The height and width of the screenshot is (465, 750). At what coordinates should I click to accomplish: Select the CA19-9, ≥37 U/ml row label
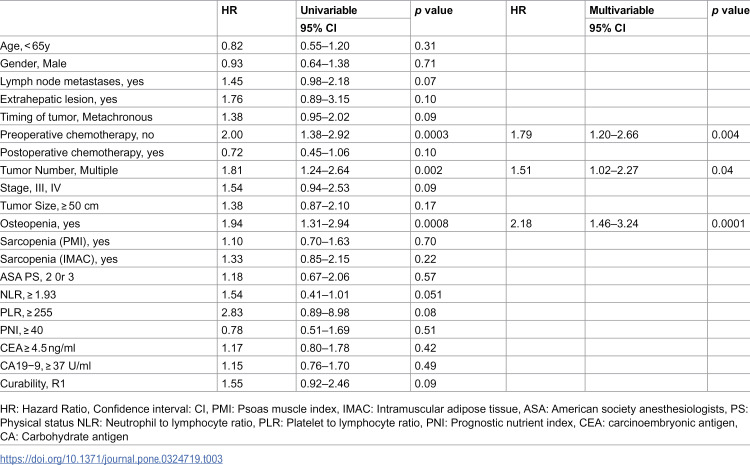(45, 366)
